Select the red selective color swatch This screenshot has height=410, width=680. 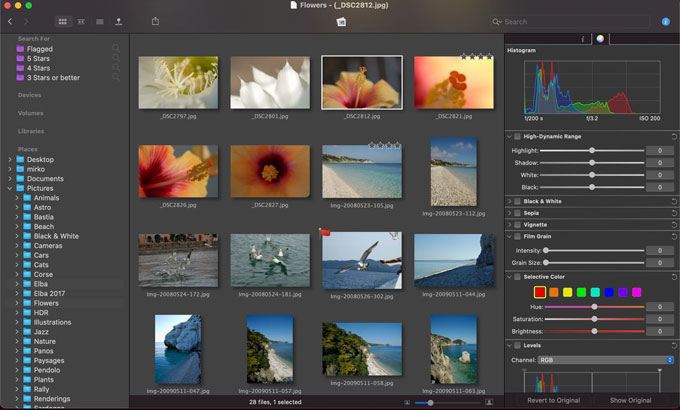539,292
